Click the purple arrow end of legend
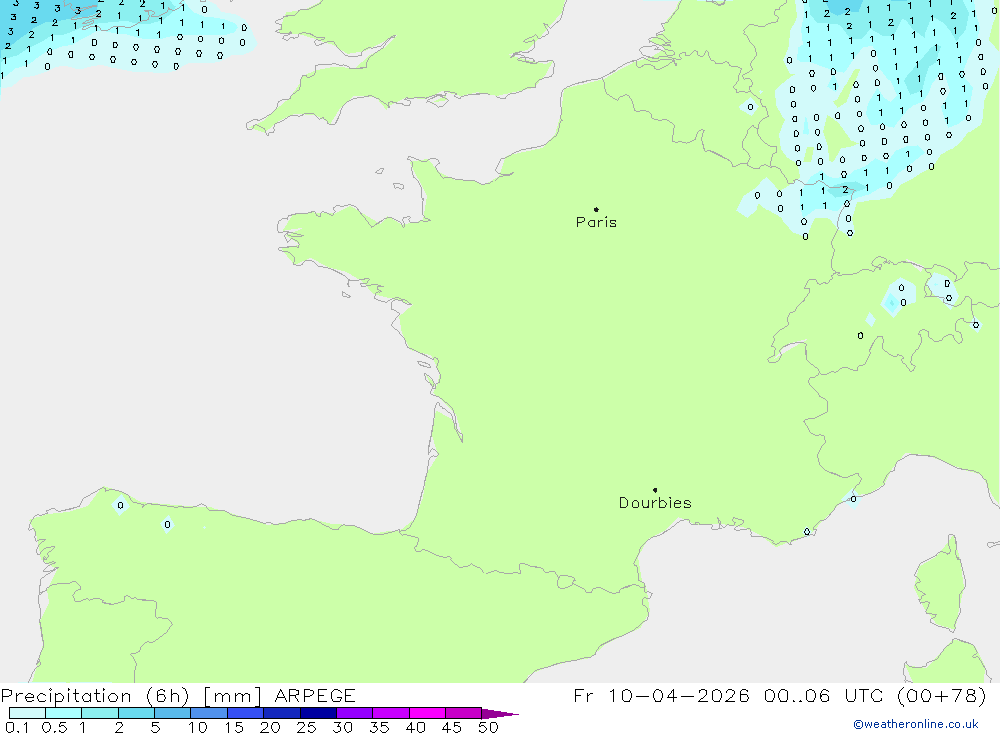Viewport: 1000px width, 733px height. pos(500,714)
